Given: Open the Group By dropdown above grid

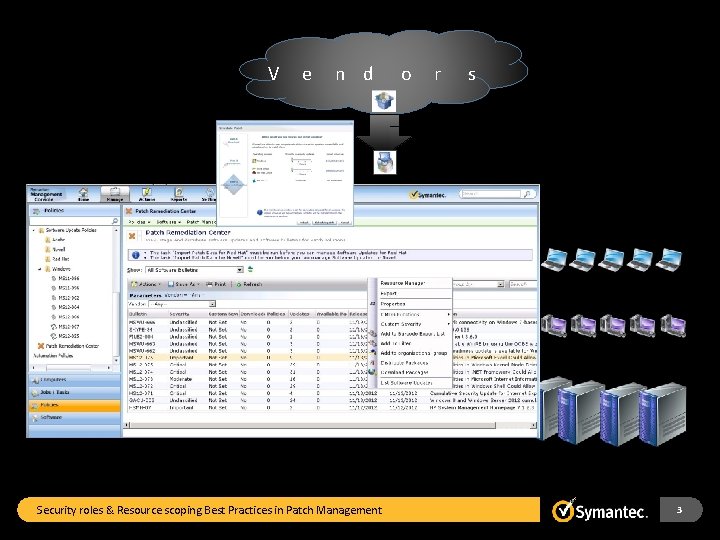Looking at the screenshot, I should click(478, 284).
